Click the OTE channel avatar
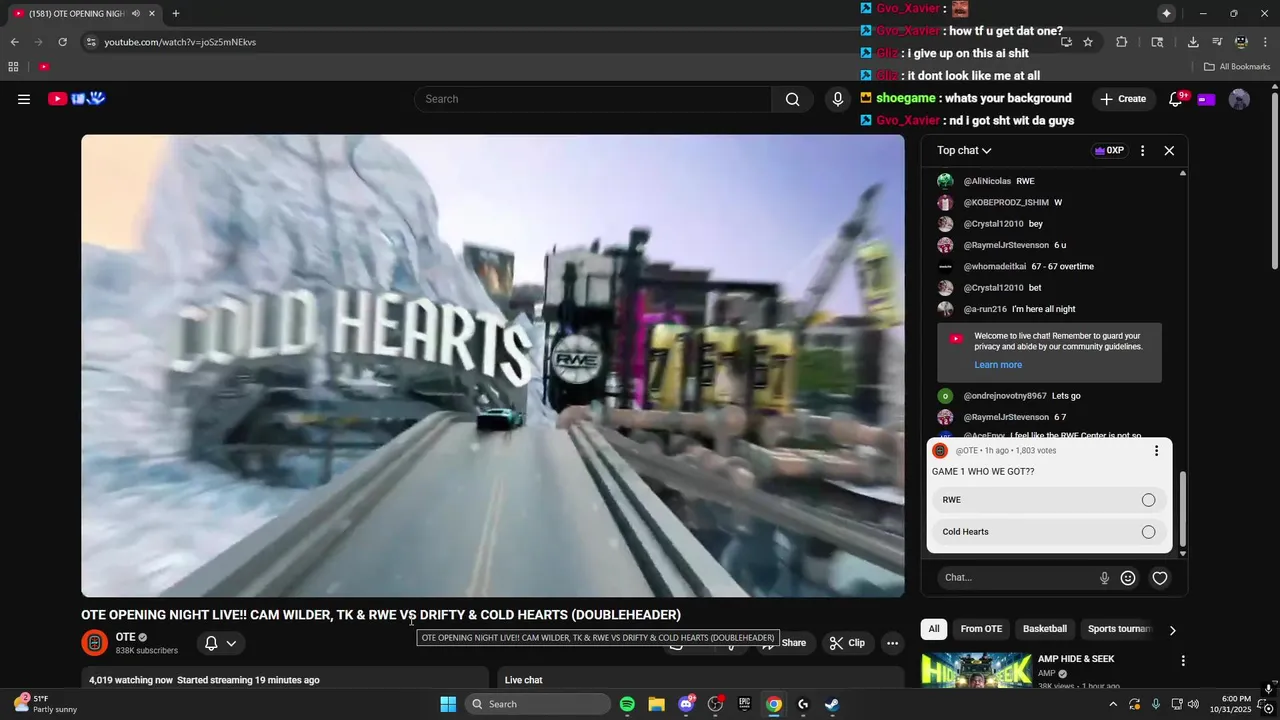 coord(94,643)
